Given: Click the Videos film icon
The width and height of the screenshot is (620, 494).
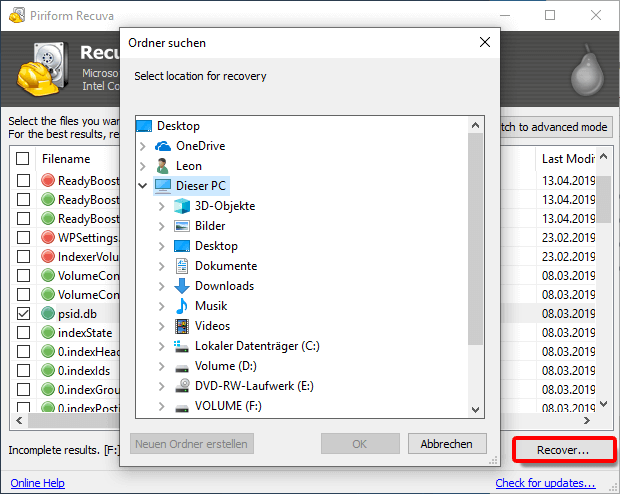Looking at the screenshot, I should click(x=182, y=326).
